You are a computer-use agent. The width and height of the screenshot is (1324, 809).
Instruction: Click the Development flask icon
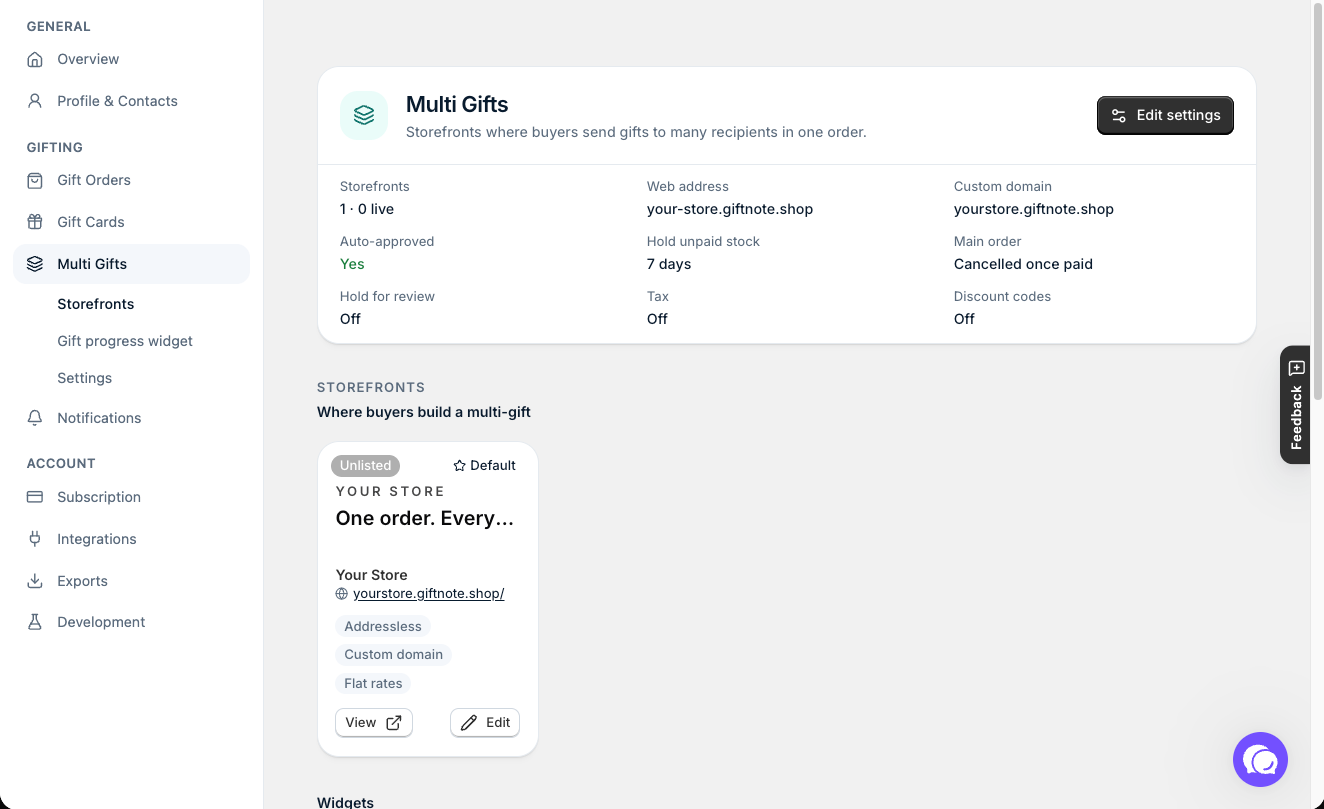pyautogui.click(x=35, y=622)
